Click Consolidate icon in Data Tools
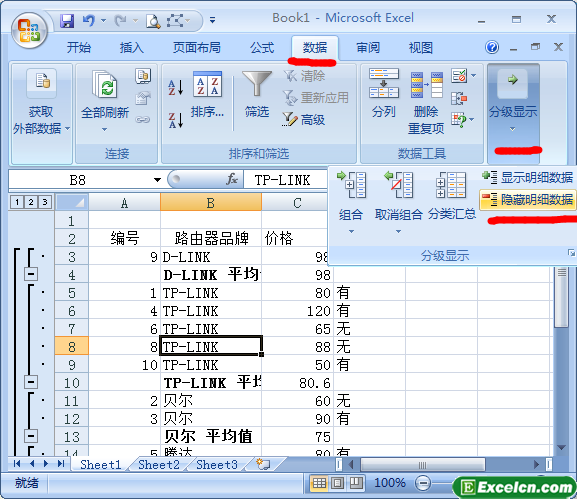Image resolution: width=577 pixels, height=499 pixels. click(459, 98)
